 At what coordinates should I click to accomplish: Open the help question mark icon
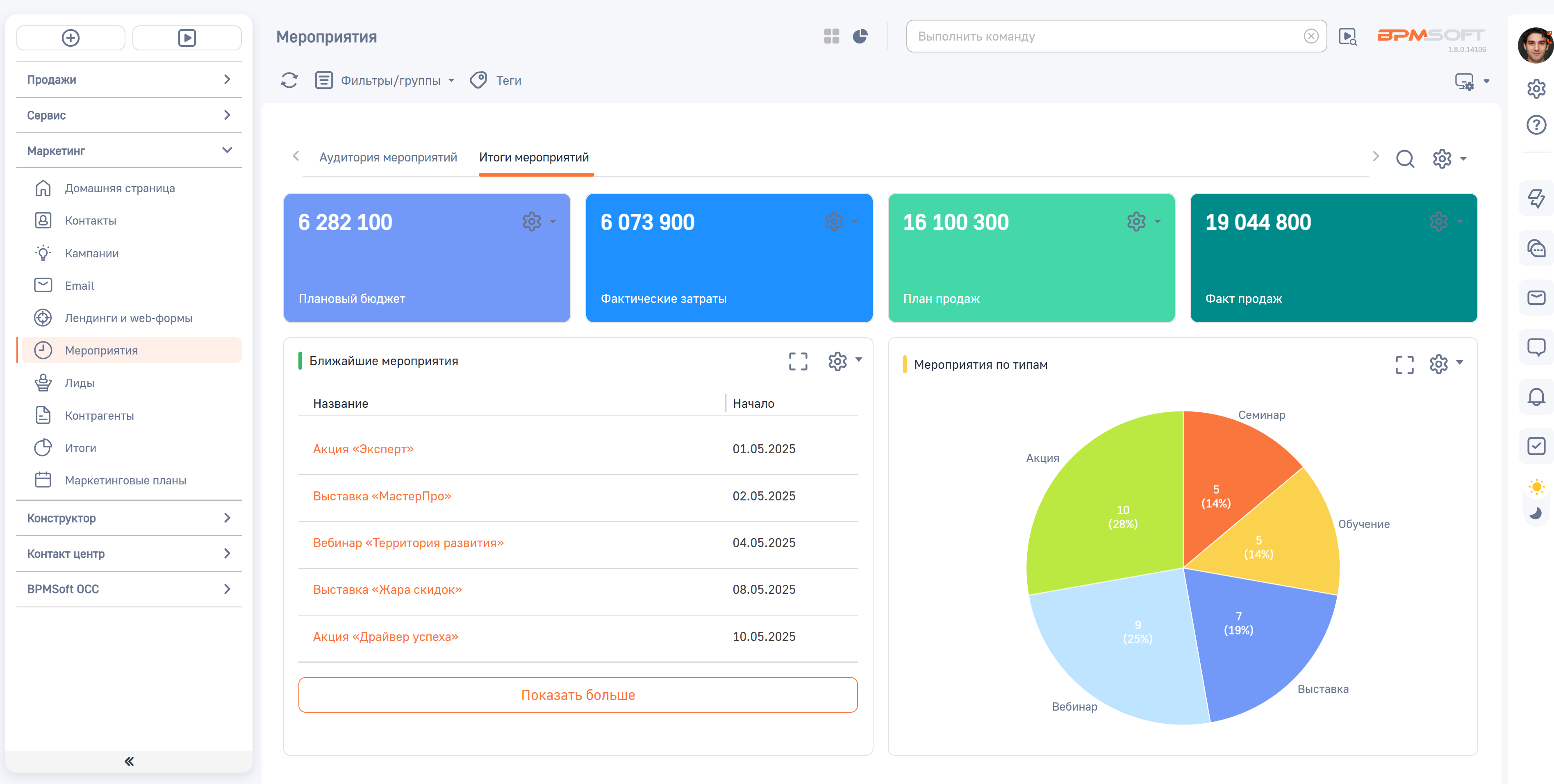click(1536, 125)
